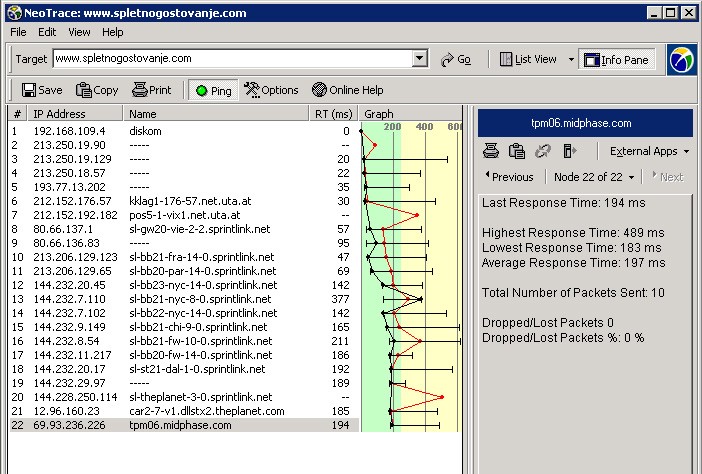Open the View menu
702x474 pixels.
pyautogui.click(x=79, y=32)
